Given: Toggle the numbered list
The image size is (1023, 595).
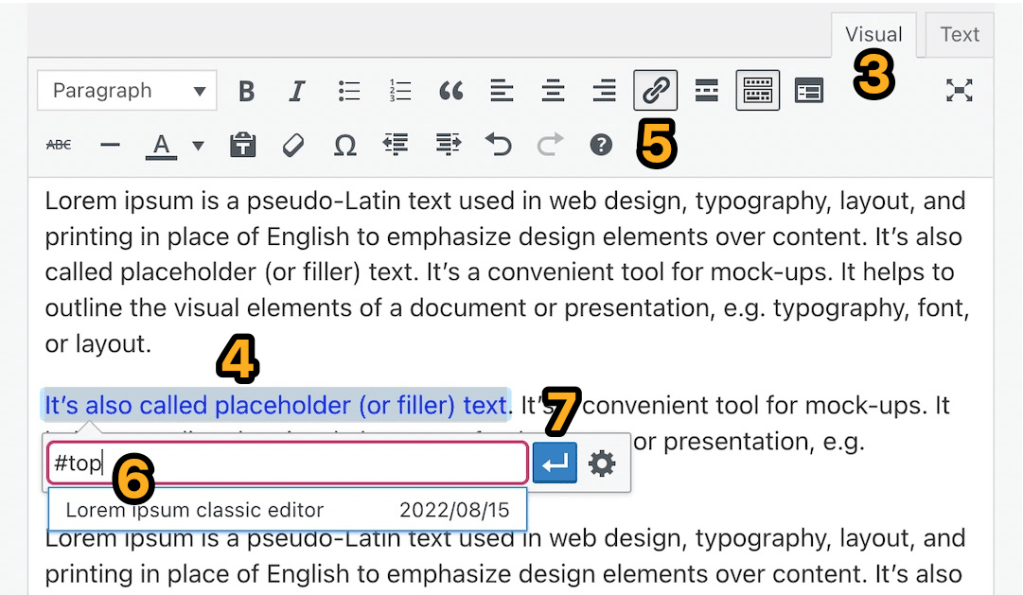Looking at the screenshot, I should click(x=399, y=90).
